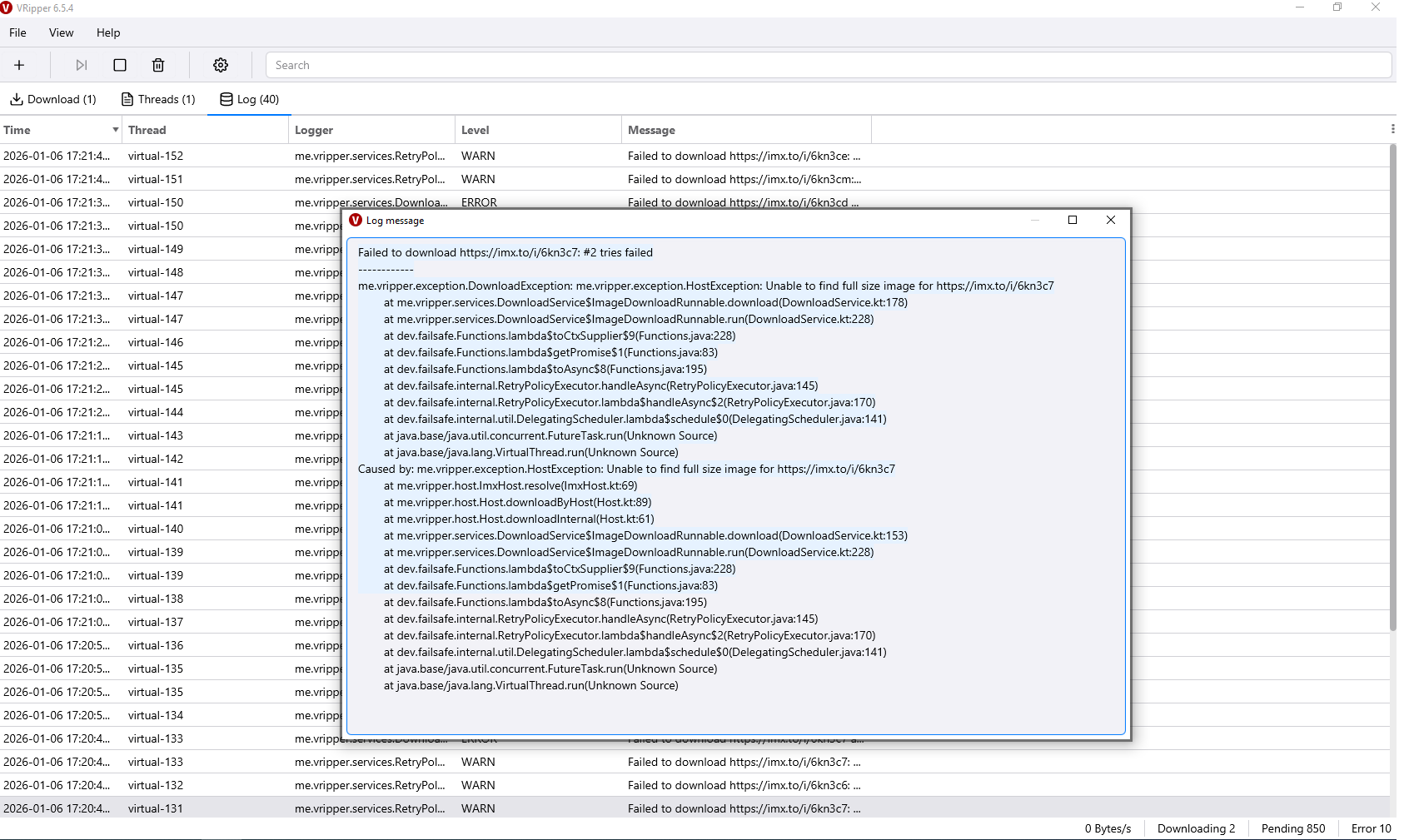Select the virtual-143 row
The height and width of the screenshot is (840, 1409).
[x=171, y=435]
